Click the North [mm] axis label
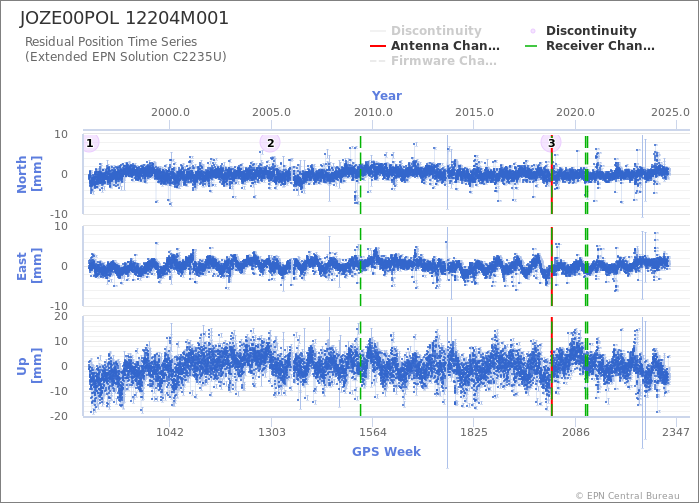The width and height of the screenshot is (700, 504). click(x=29, y=174)
